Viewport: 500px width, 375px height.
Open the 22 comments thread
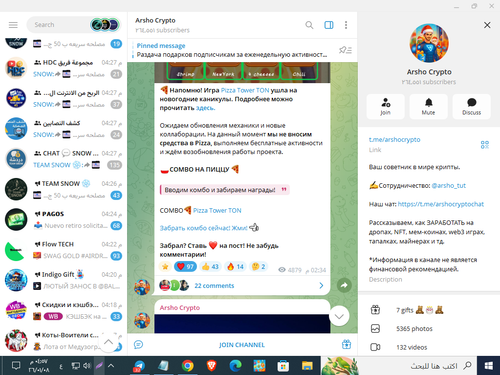coord(242,286)
